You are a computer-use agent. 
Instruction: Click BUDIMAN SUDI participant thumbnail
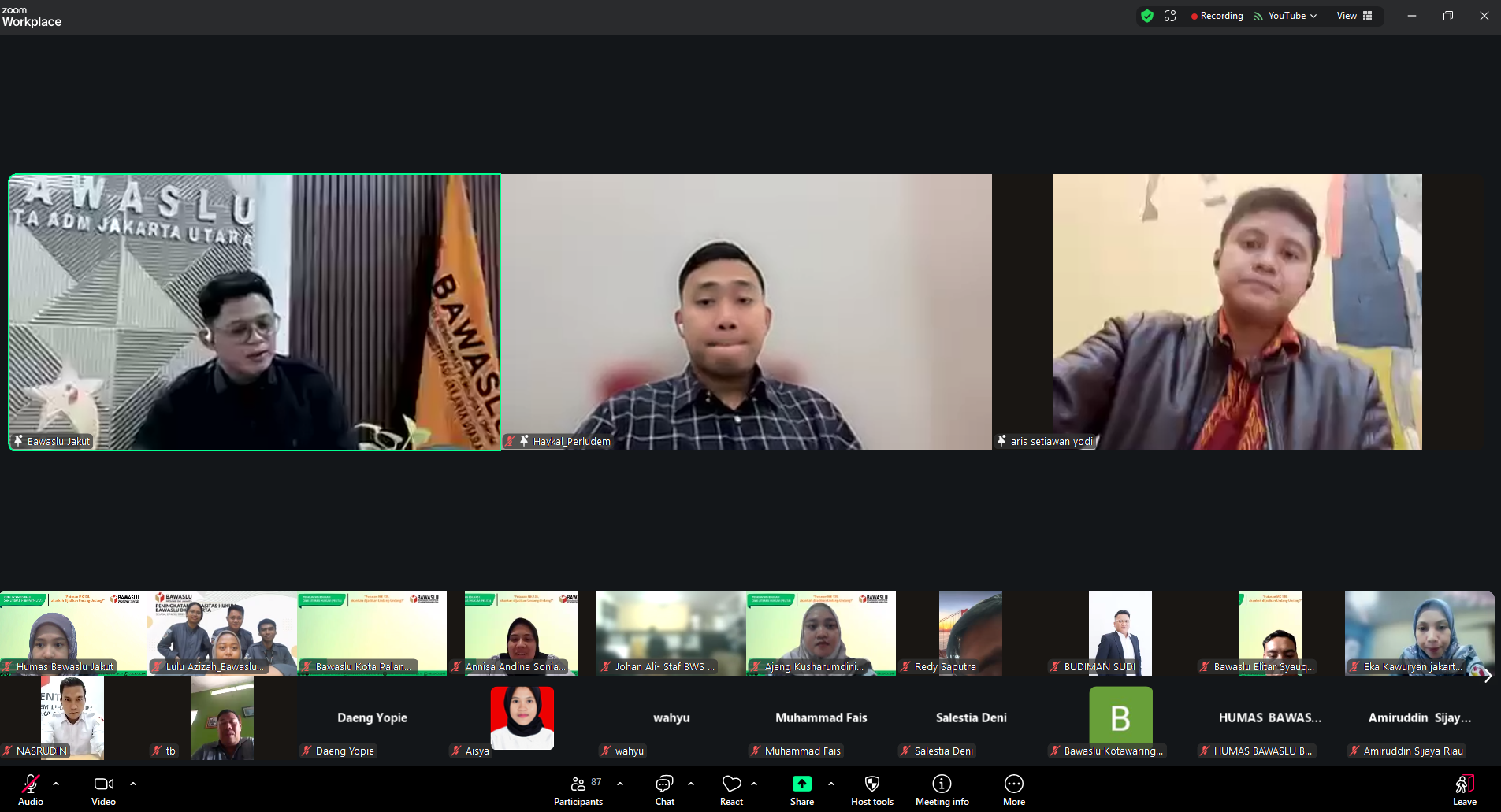click(x=1120, y=633)
